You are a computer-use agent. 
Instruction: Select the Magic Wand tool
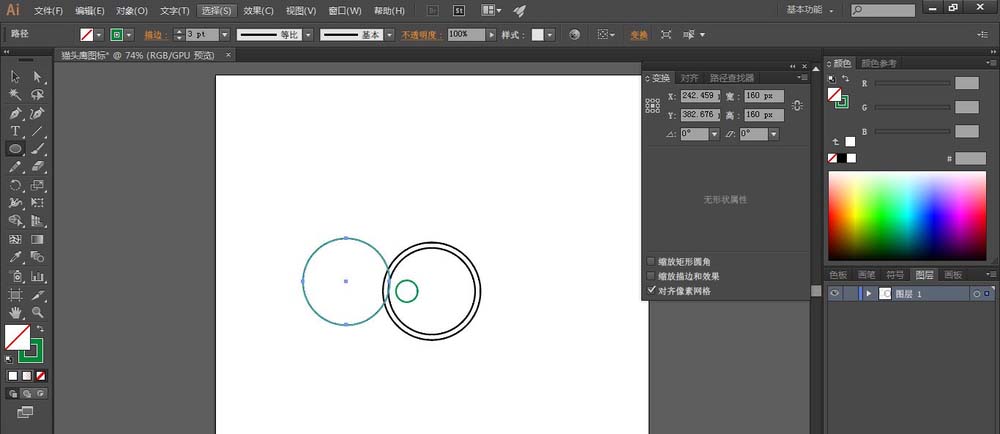pos(15,95)
